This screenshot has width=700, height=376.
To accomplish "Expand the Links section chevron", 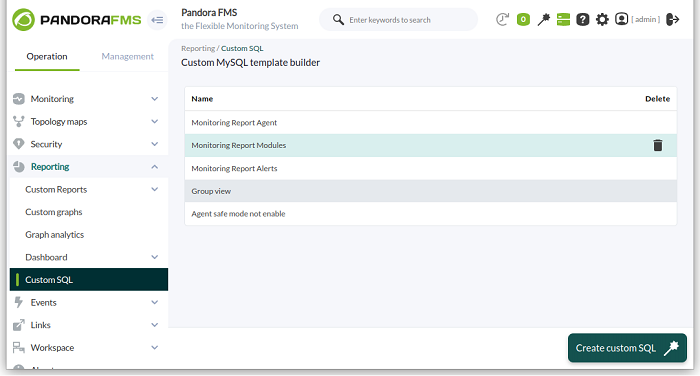I will 154,325.
